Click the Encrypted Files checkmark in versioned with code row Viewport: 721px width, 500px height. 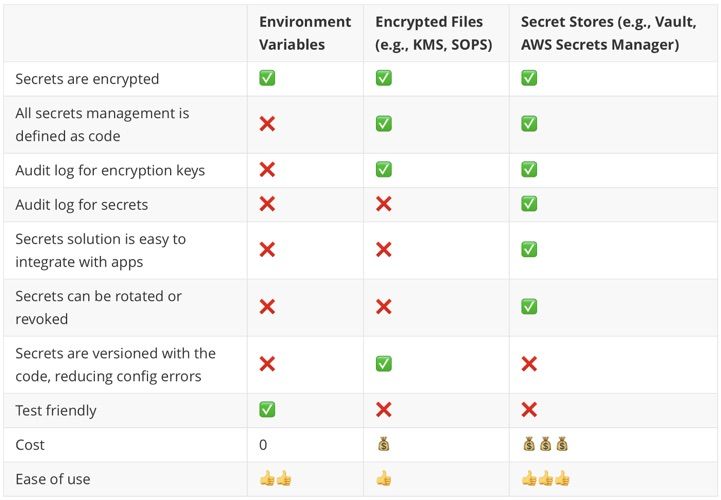[383, 364]
